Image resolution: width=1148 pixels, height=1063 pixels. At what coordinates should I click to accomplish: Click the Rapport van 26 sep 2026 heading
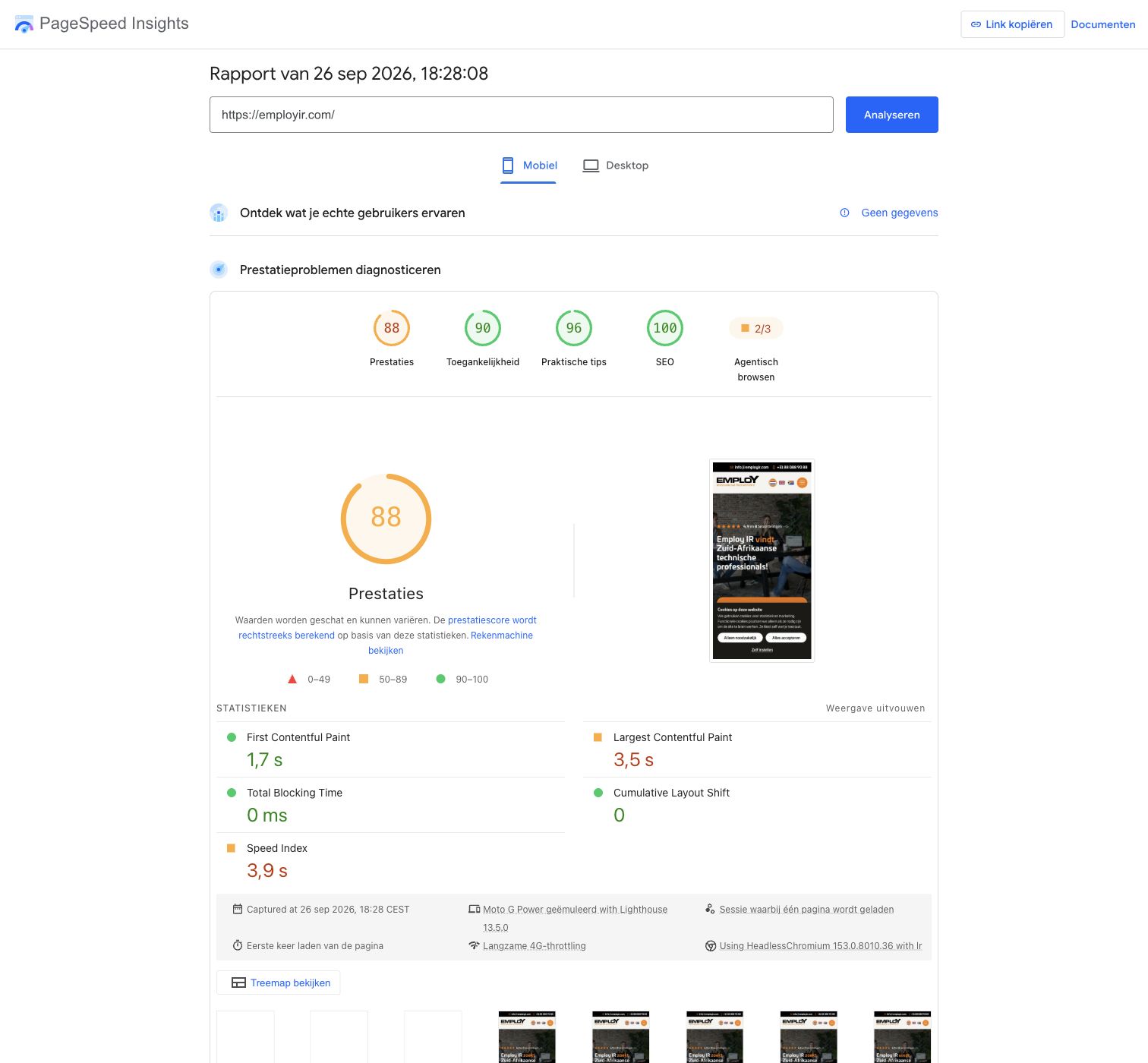pos(348,74)
